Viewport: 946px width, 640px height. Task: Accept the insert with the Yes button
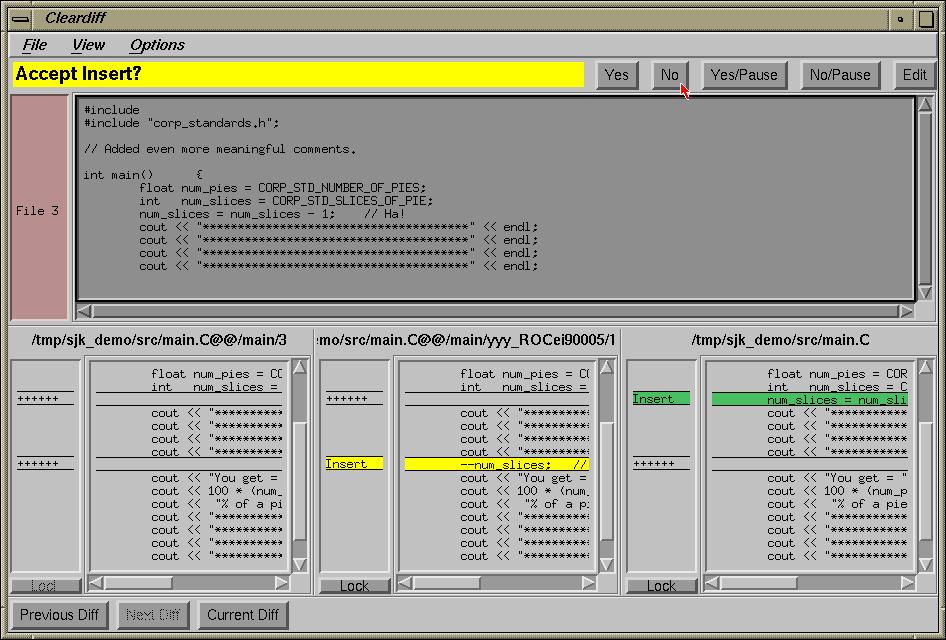617,75
